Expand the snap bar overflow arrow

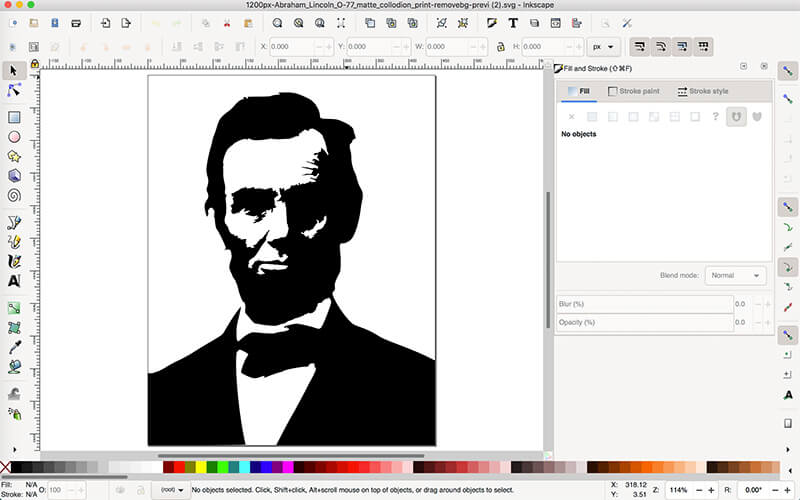(x=788, y=449)
